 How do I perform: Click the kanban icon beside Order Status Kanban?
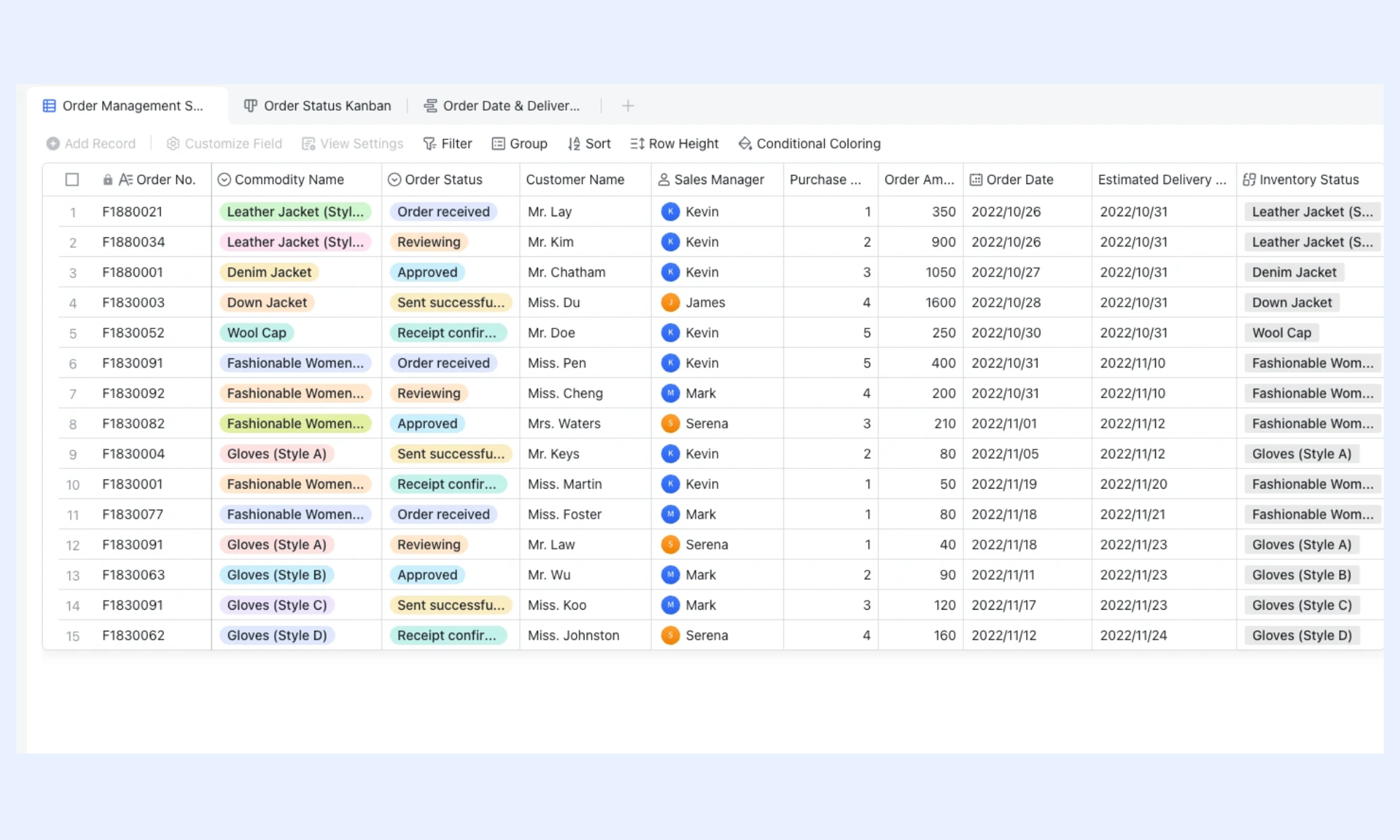[251, 106]
